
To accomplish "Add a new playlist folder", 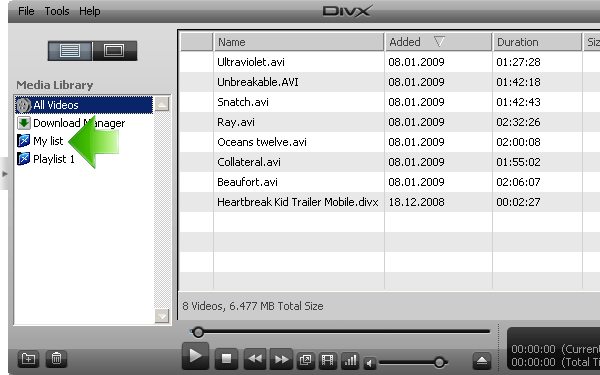I will 28,359.
